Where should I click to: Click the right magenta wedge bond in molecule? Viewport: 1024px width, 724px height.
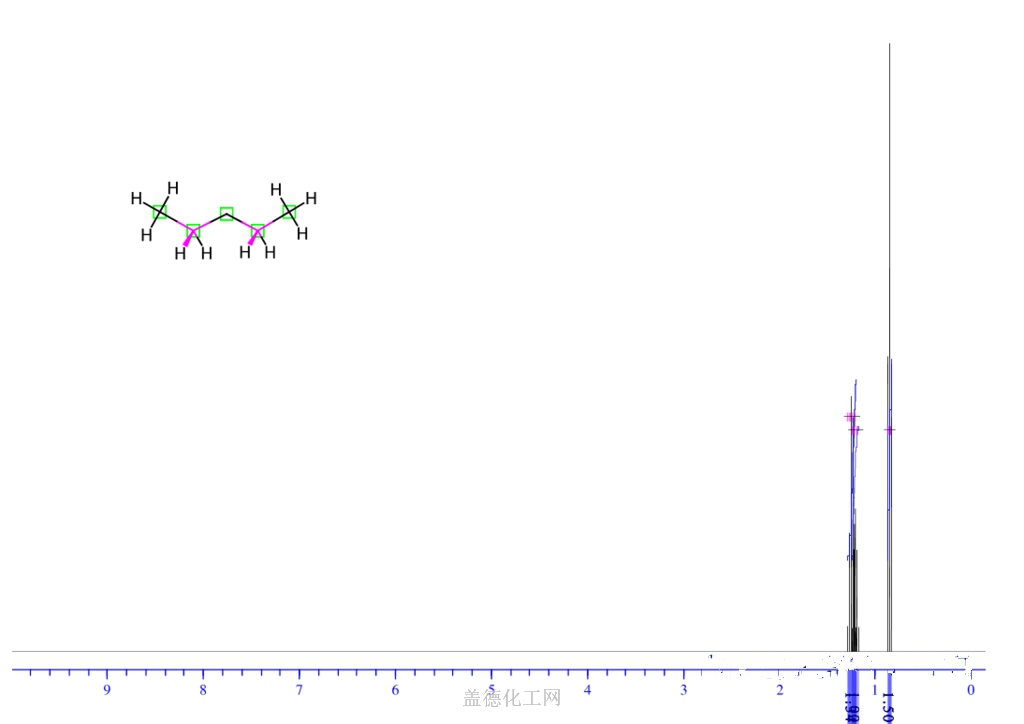[253, 240]
